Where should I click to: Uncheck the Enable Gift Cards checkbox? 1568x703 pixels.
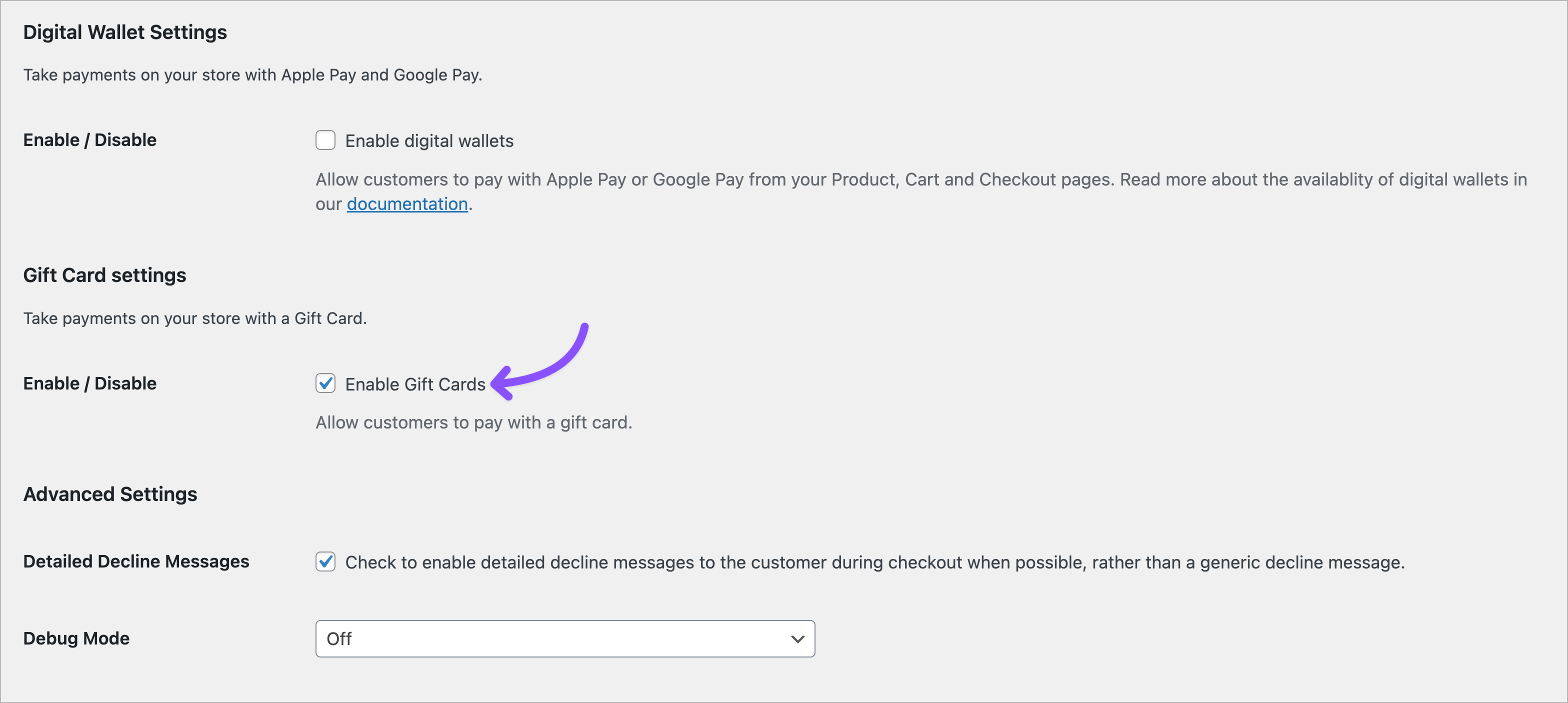[x=325, y=383]
